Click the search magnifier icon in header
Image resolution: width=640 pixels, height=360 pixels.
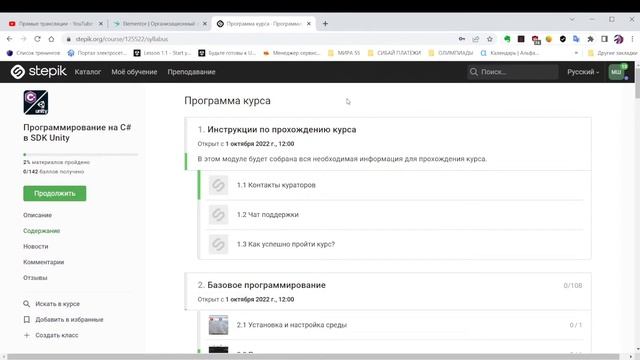tap(473, 72)
